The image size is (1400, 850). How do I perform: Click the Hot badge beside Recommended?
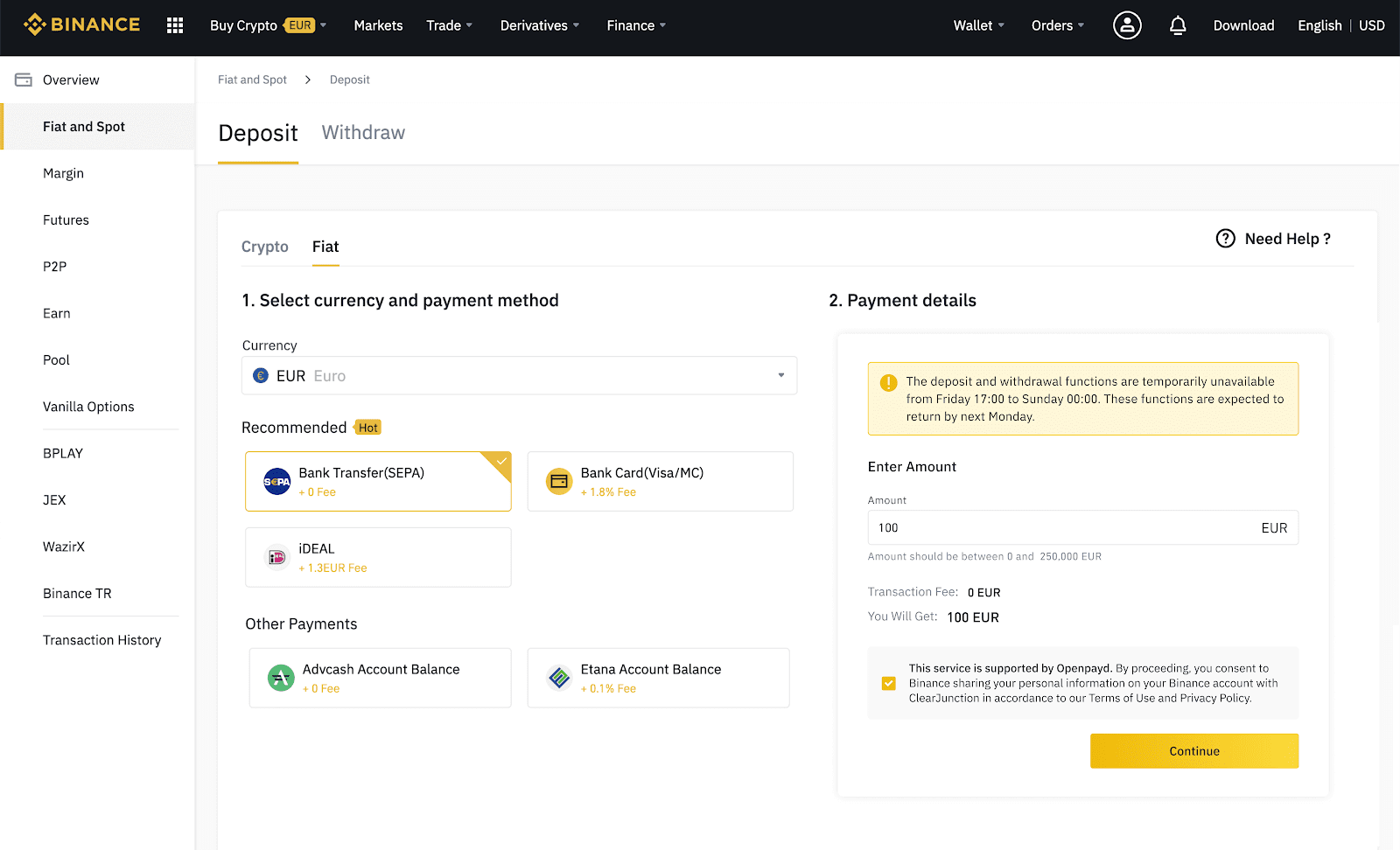368,428
